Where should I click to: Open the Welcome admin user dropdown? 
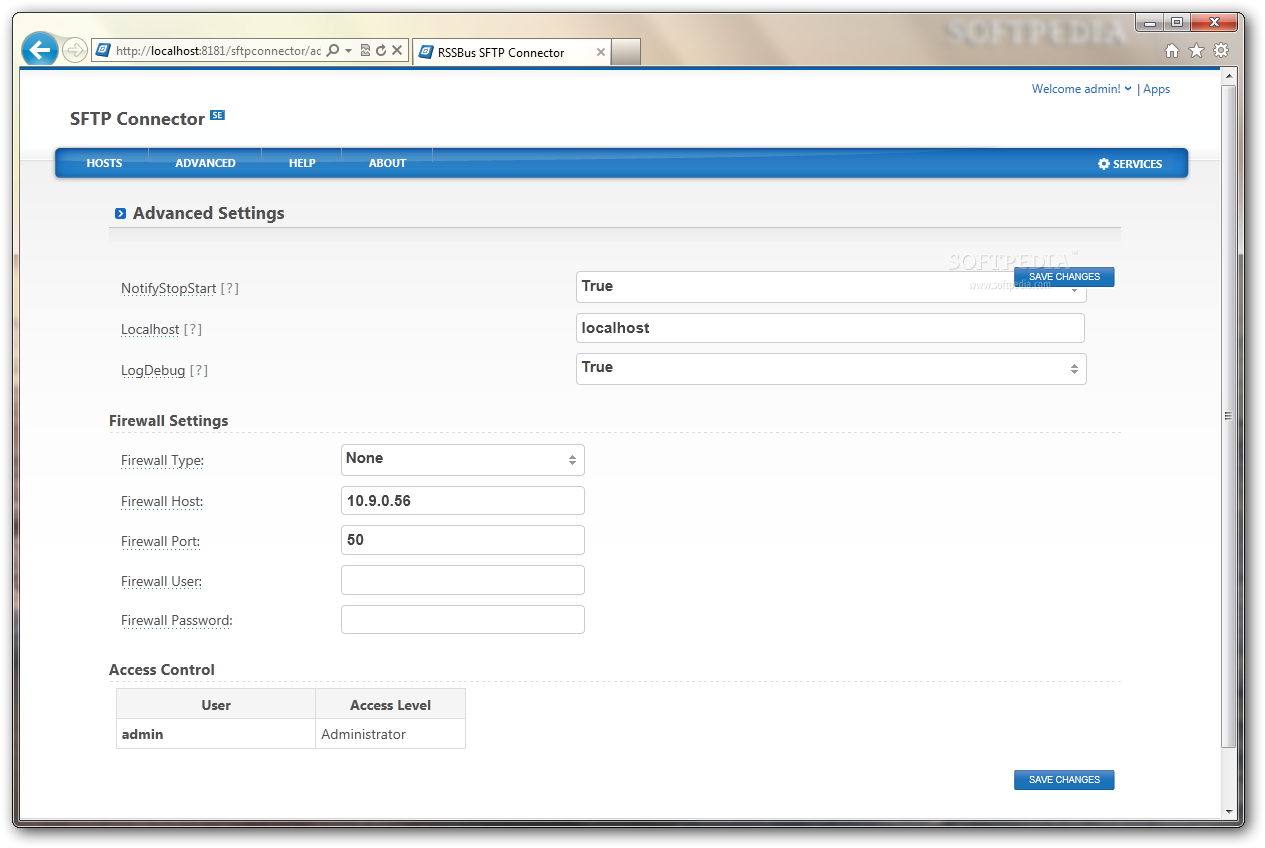1082,89
